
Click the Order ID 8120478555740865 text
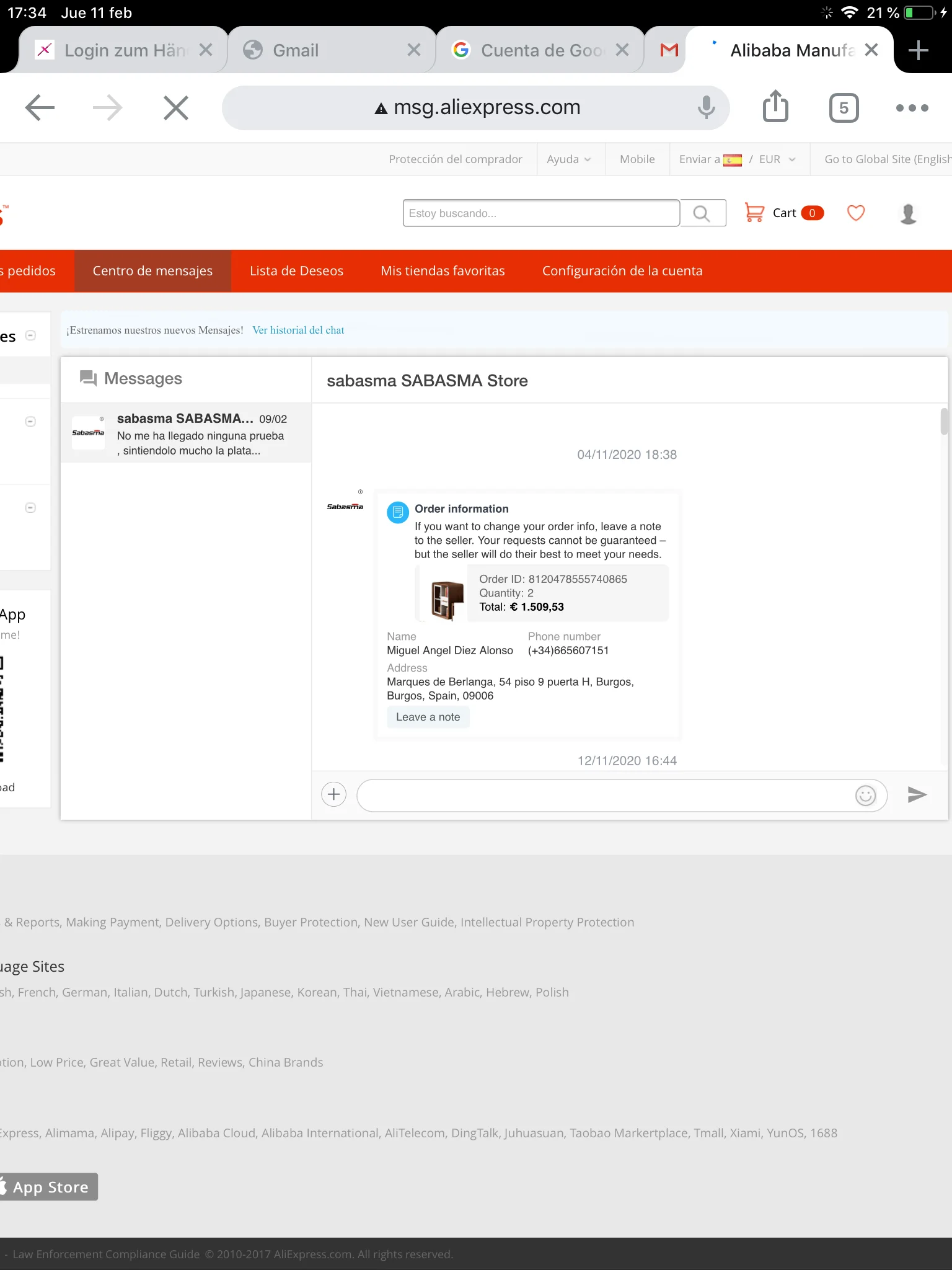553,579
